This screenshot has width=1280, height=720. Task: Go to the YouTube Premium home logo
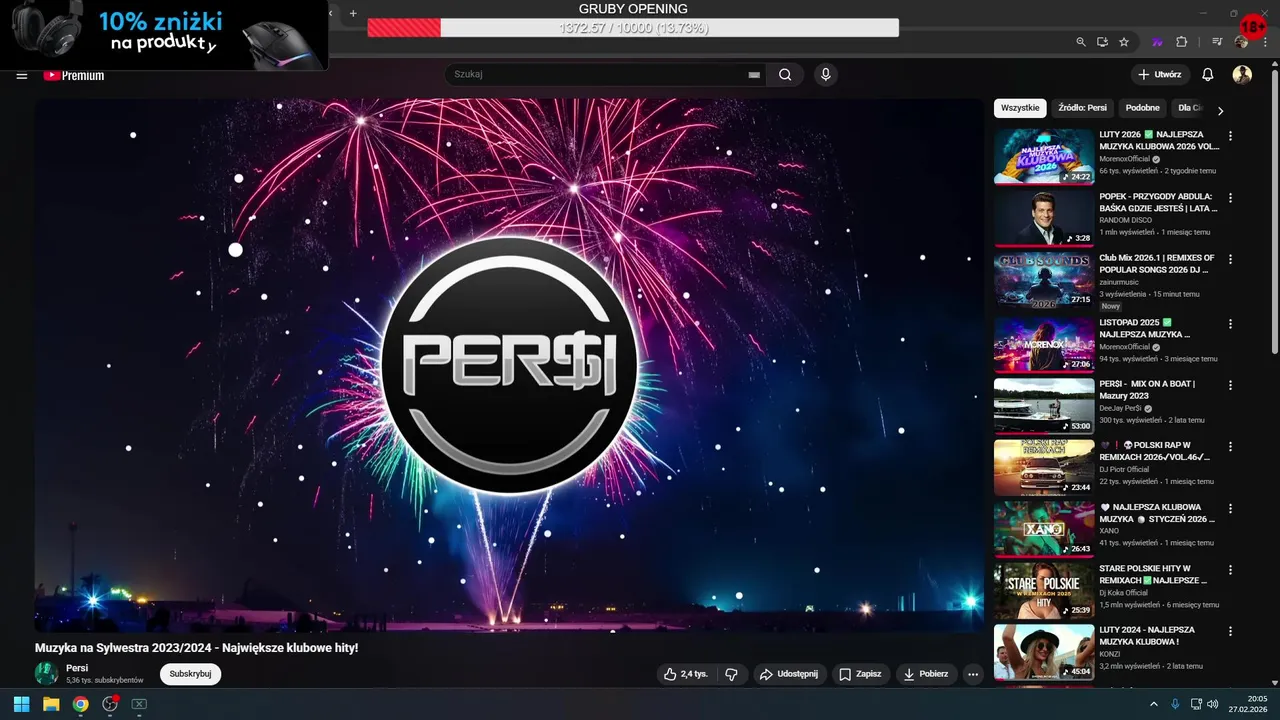point(74,75)
